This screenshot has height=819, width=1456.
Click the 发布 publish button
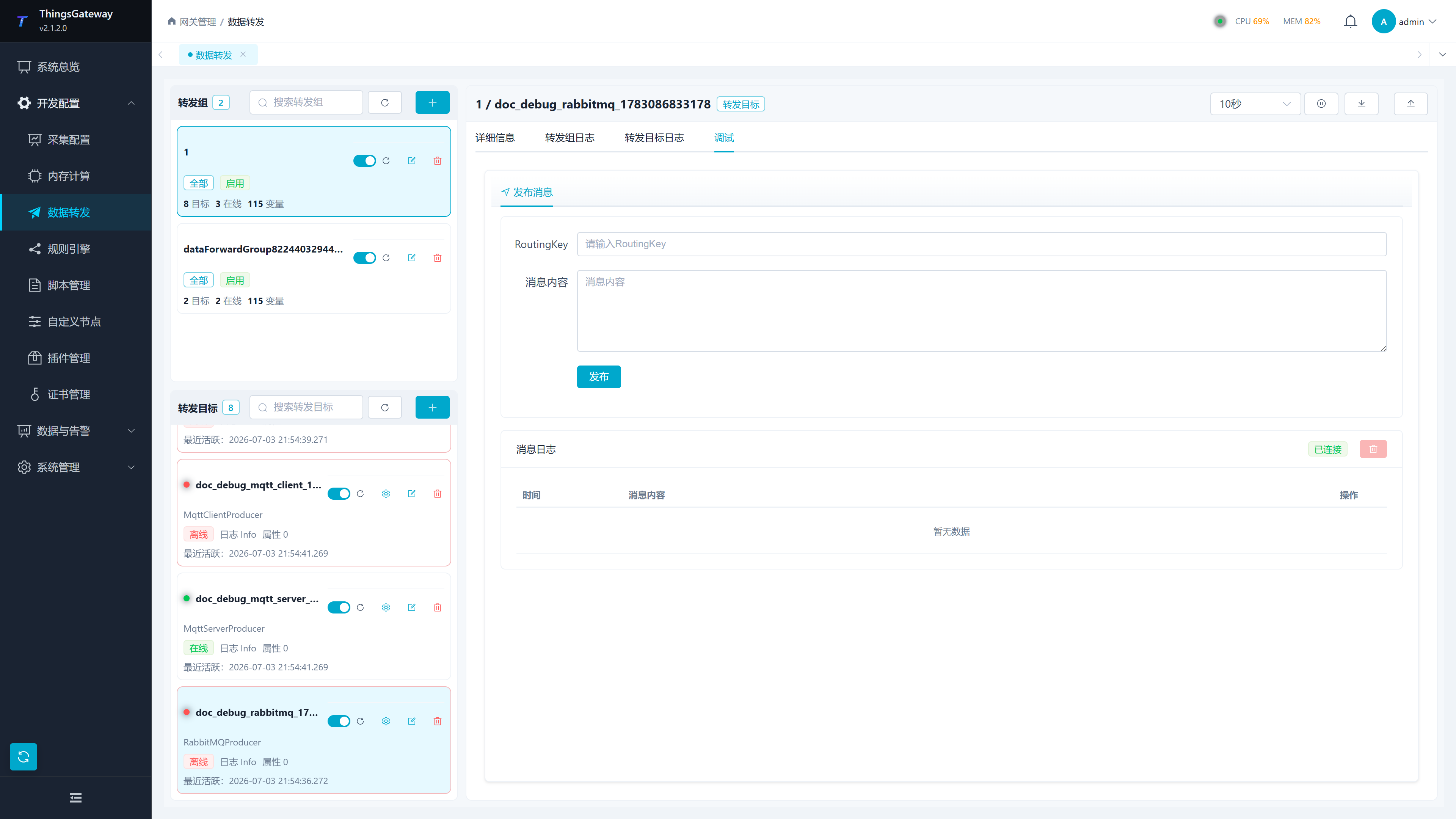599,377
